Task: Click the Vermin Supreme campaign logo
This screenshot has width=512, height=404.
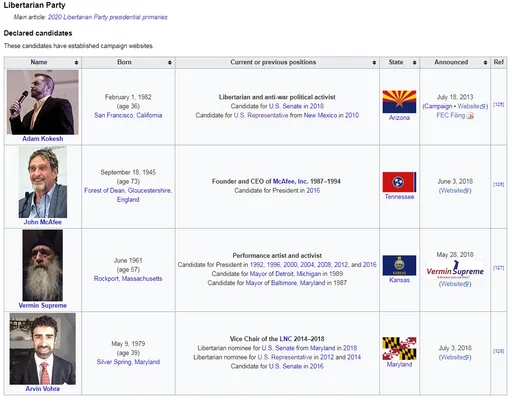Action: 455,270
